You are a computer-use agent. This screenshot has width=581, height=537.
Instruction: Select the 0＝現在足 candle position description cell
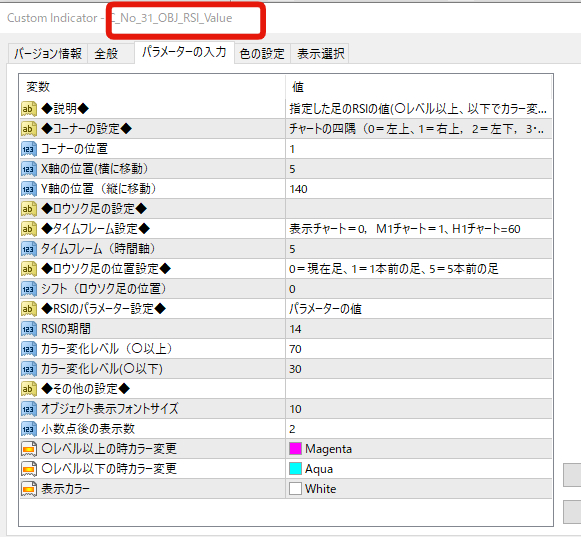pos(419,269)
